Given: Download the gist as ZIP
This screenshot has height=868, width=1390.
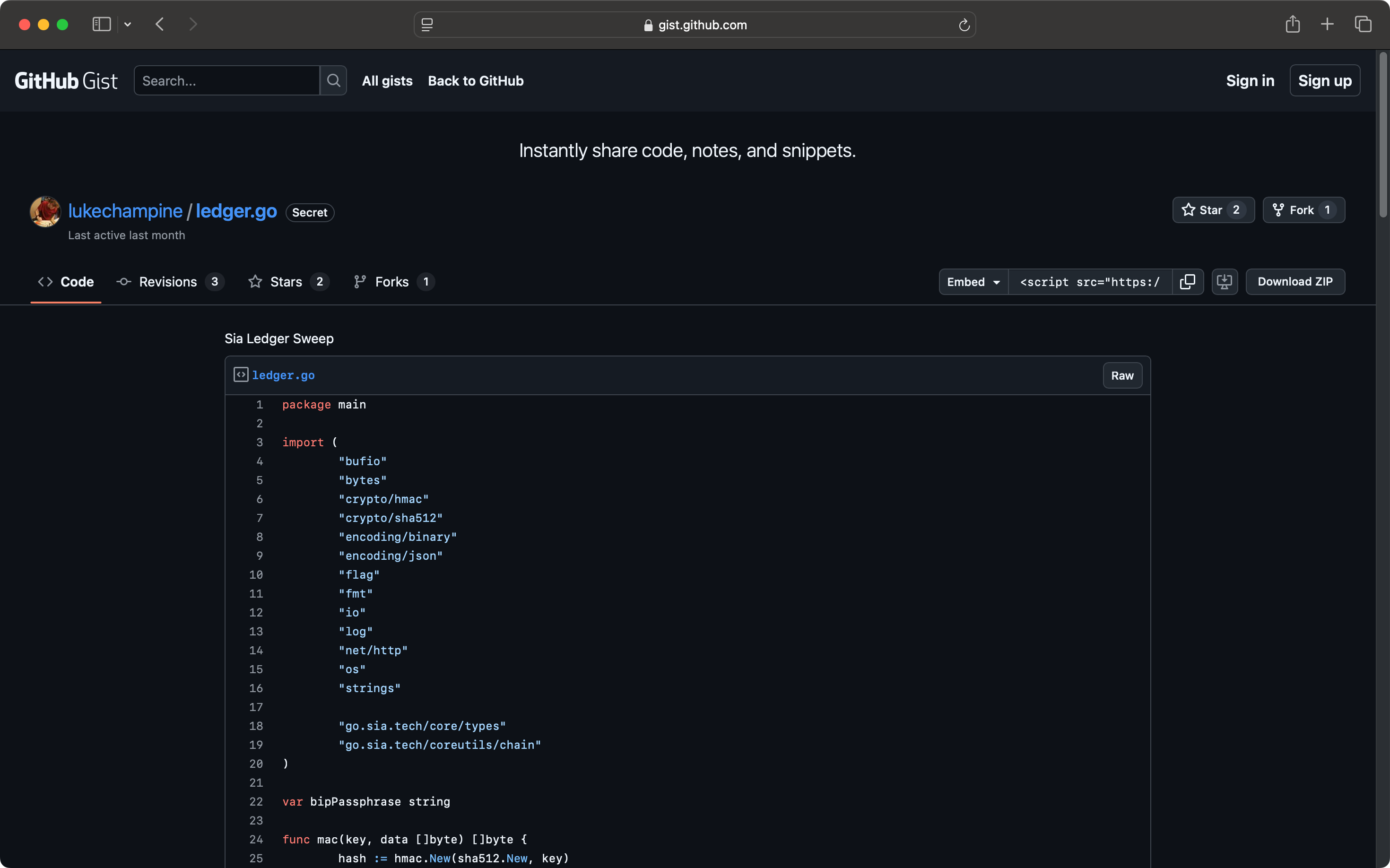Looking at the screenshot, I should [x=1295, y=282].
